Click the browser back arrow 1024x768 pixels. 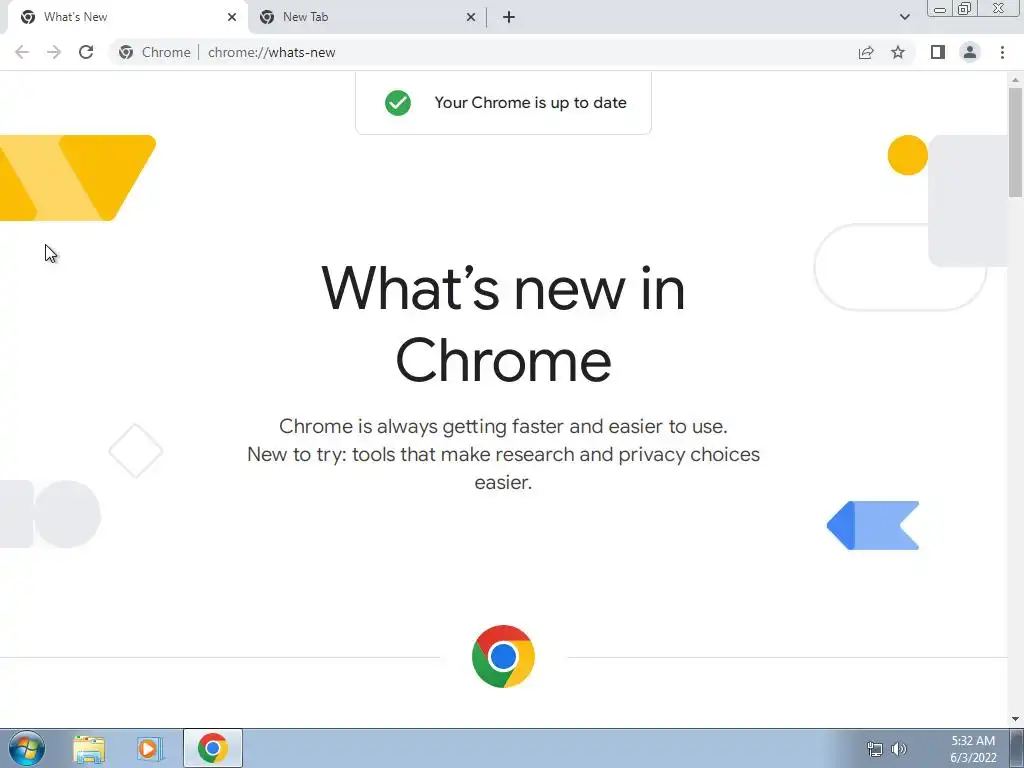click(22, 52)
